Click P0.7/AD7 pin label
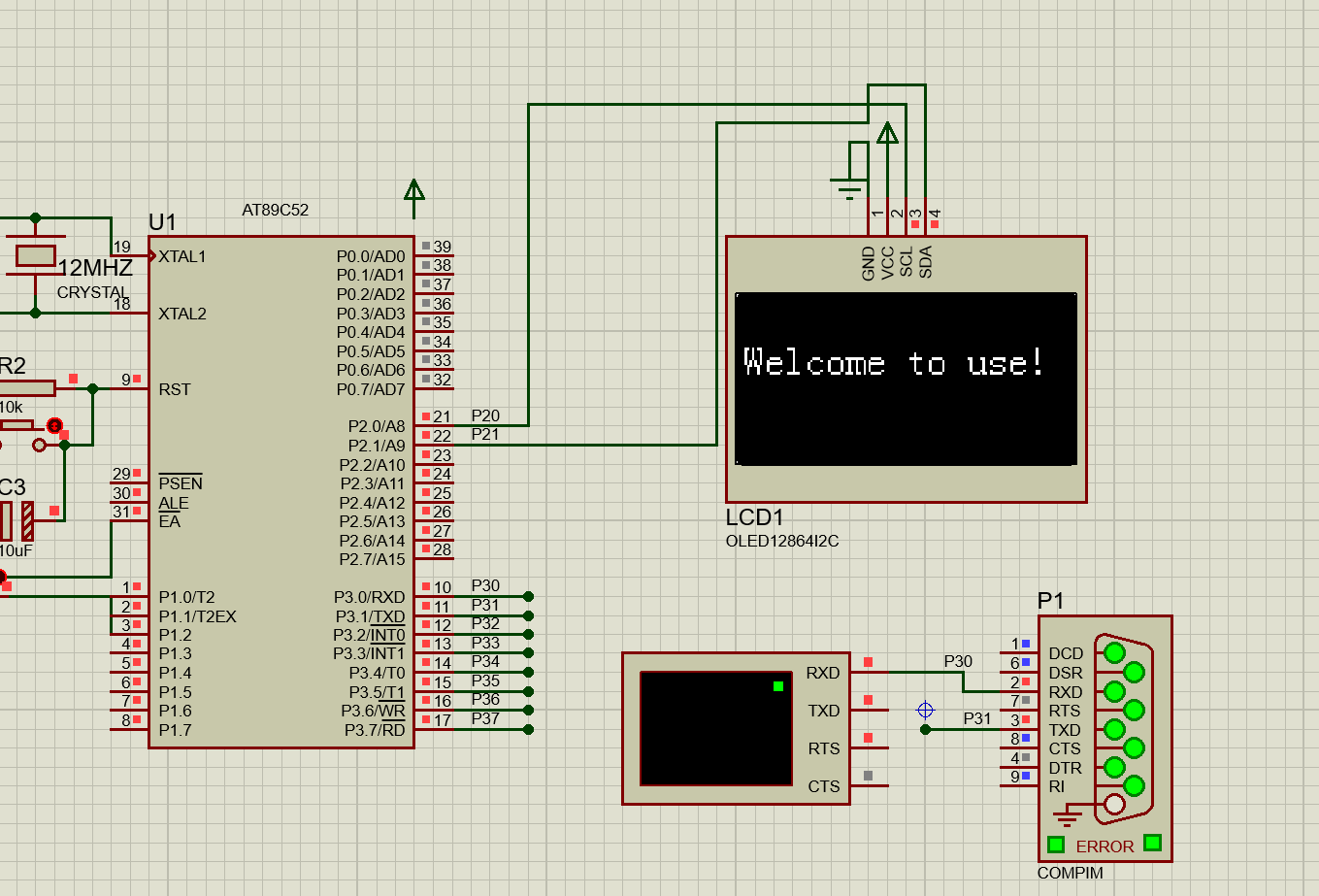The width and height of the screenshot is (1319, 896). pyautogui.click(x=371, y=389)
